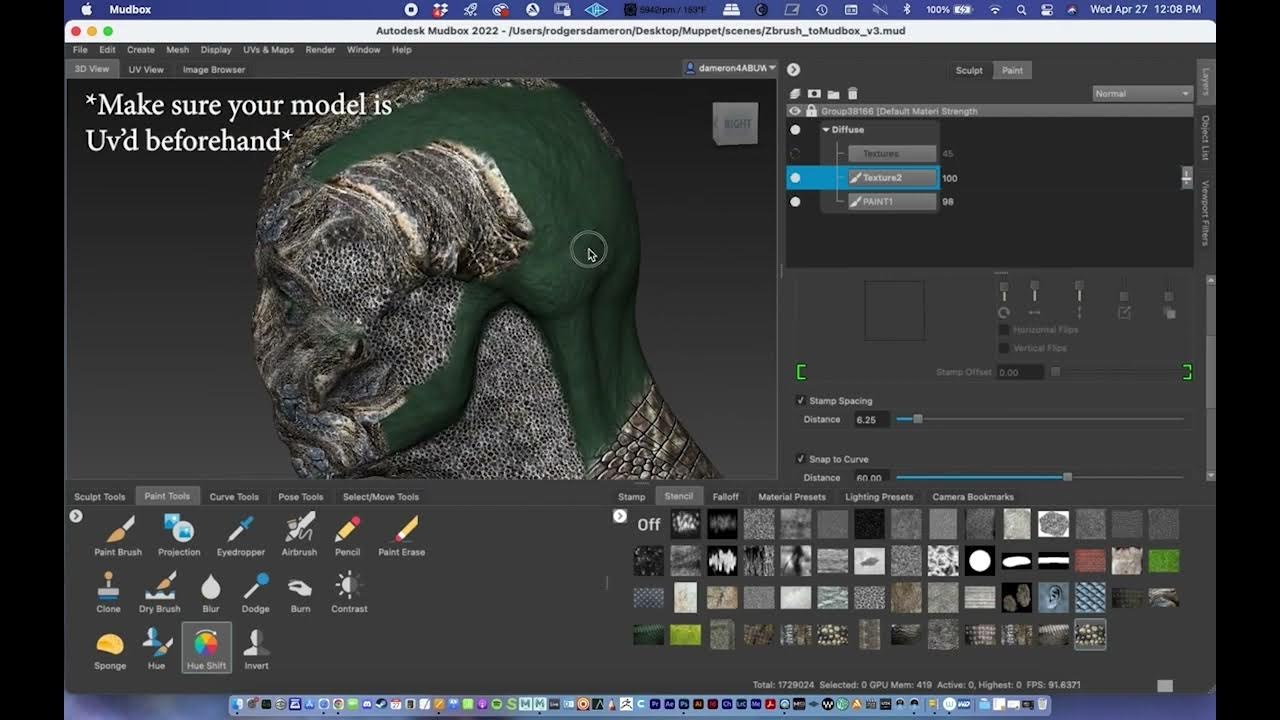
Task: Click the Stamp Spacing Distance slider
Action: [x=1040, y=419]
